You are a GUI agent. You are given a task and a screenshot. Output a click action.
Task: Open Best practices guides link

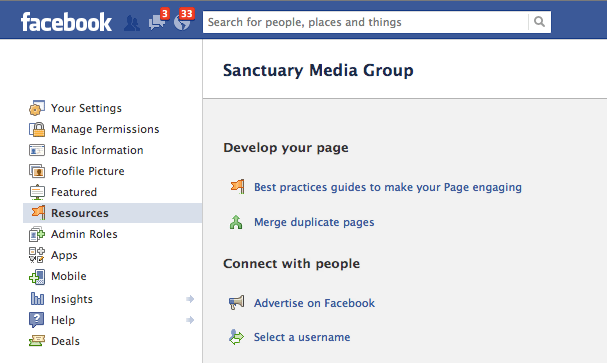click(388, 187)
